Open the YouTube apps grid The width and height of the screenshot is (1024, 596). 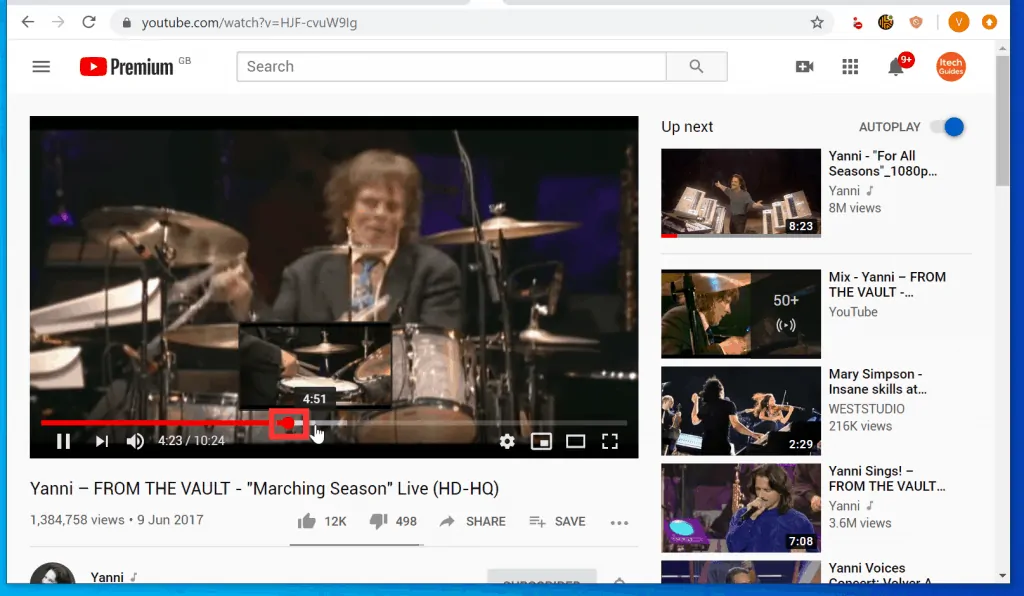pyautogui.click(x=850, y=66)
